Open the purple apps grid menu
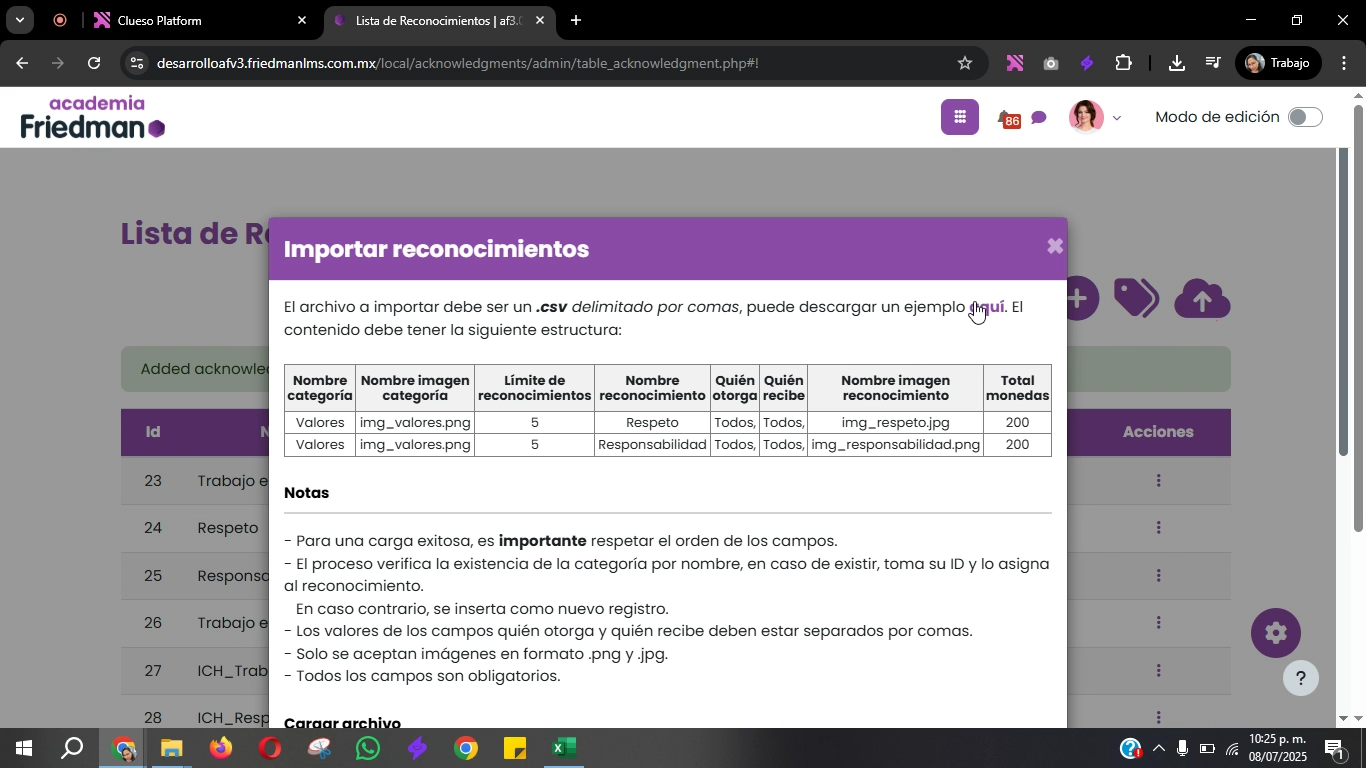The image size is (1366, 768). pyautogui.click(x=960, y=117)
